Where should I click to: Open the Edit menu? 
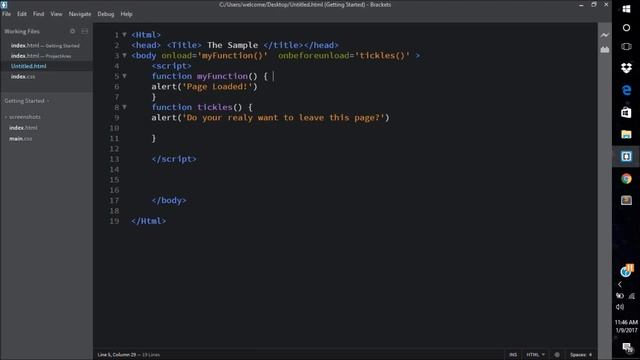point(22,14)
